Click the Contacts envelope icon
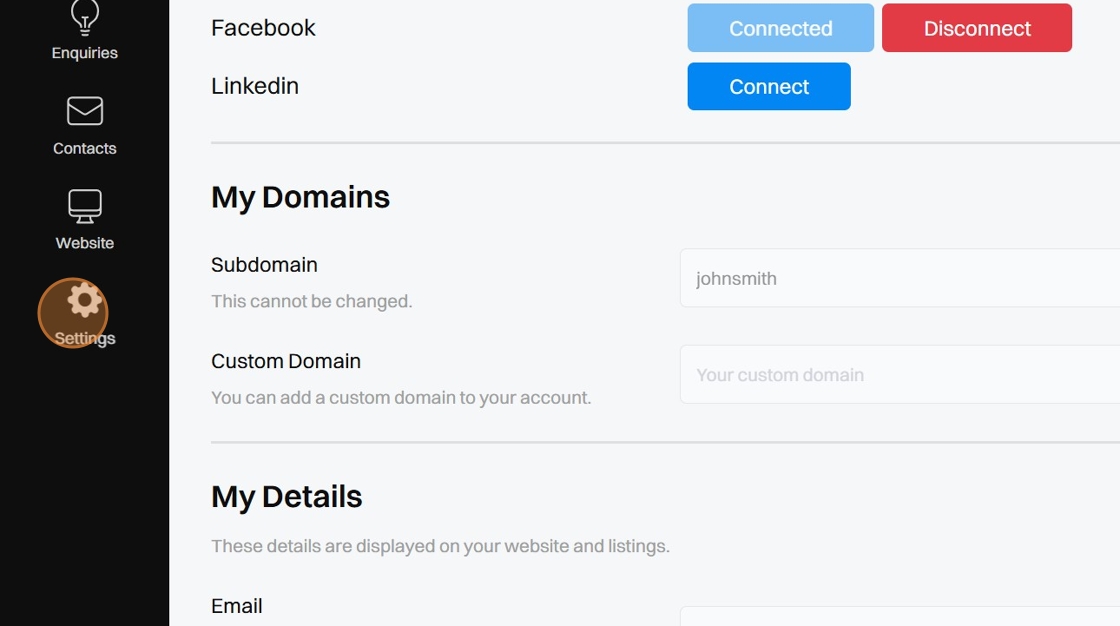The image size is (1120, 626). pyautogui.click(x=85, y=111)
